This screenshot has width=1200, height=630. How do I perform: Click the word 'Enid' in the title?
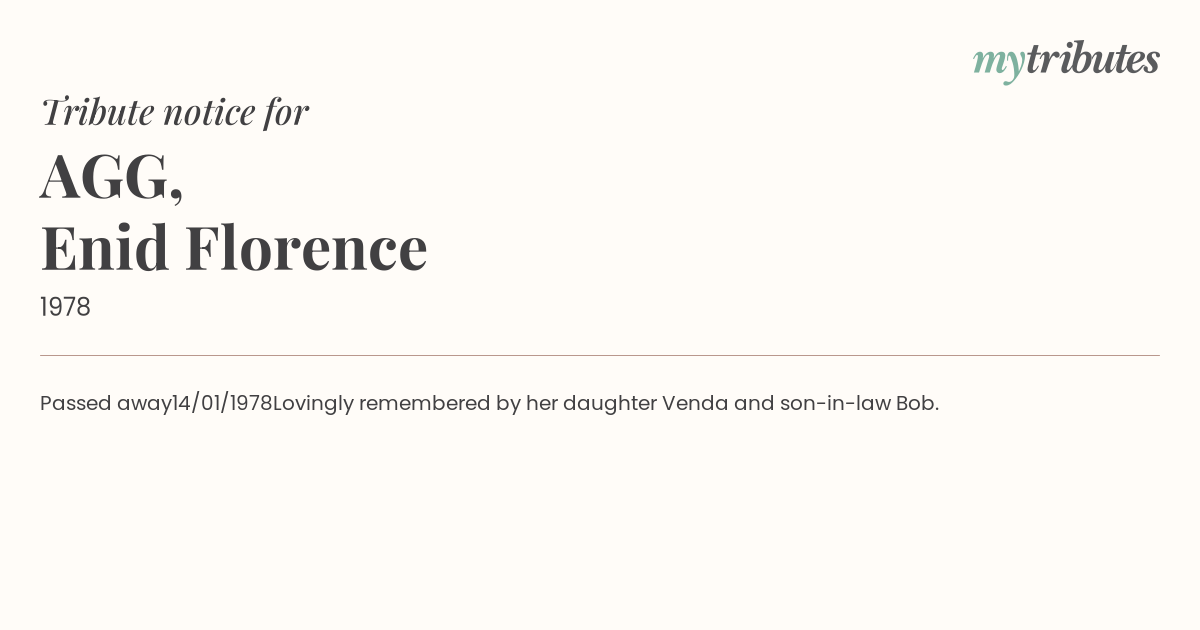pos(105,248)
